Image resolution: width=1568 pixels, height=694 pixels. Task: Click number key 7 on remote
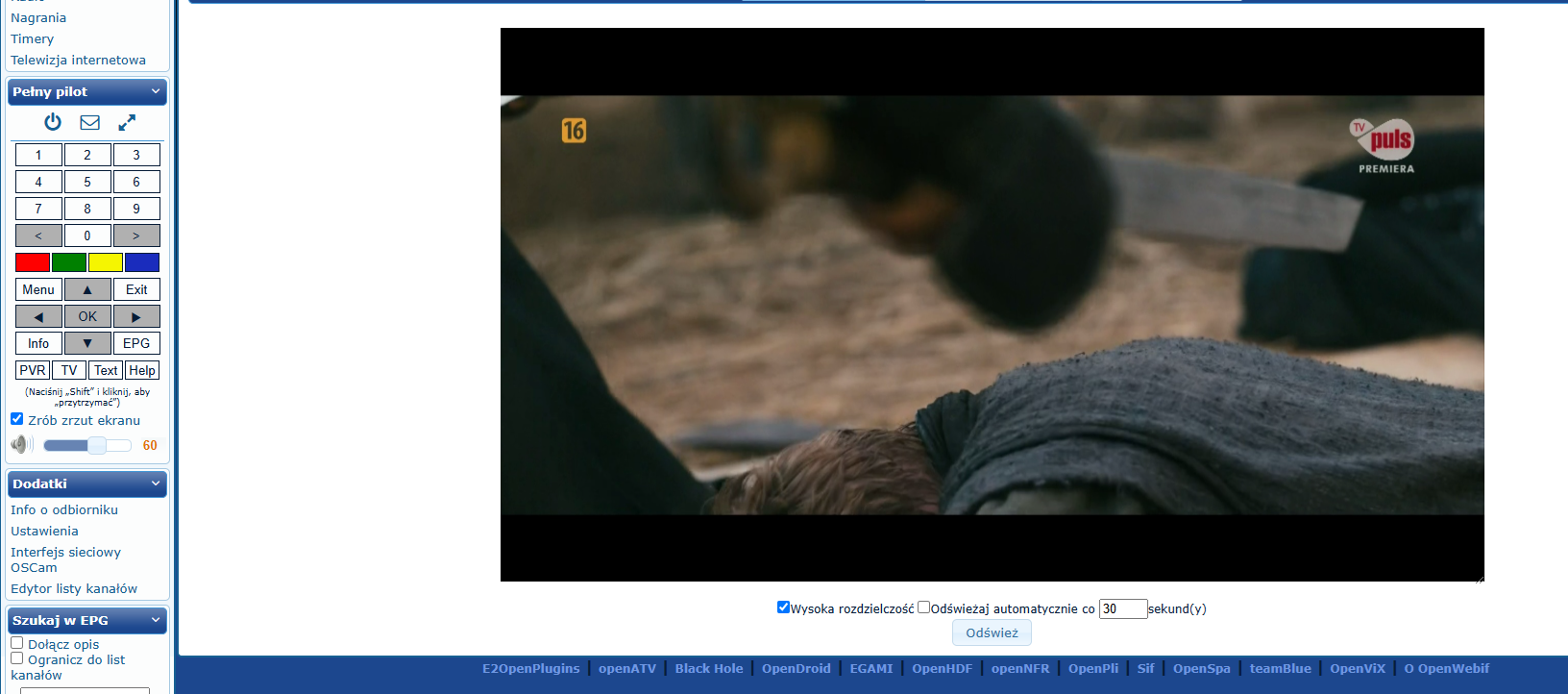[x=38, y=209]
